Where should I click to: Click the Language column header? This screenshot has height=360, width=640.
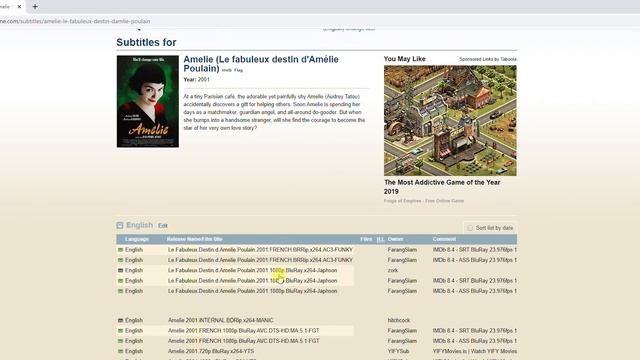(137, 239)
